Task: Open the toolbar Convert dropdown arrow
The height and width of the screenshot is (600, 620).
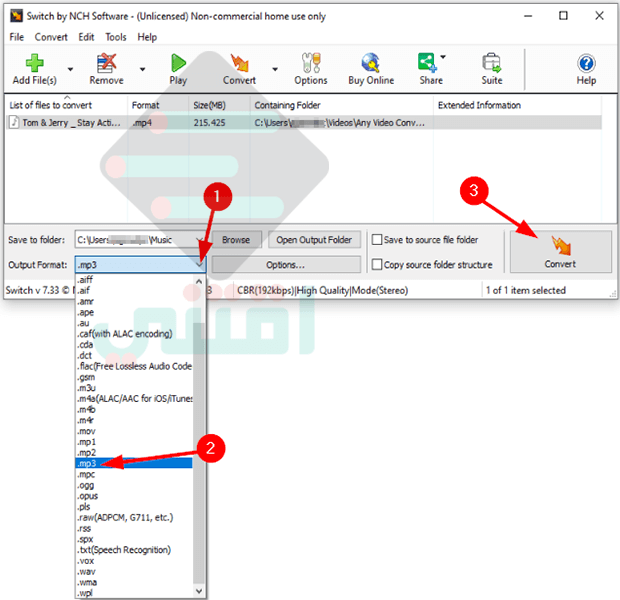Action: coord(275,69)
